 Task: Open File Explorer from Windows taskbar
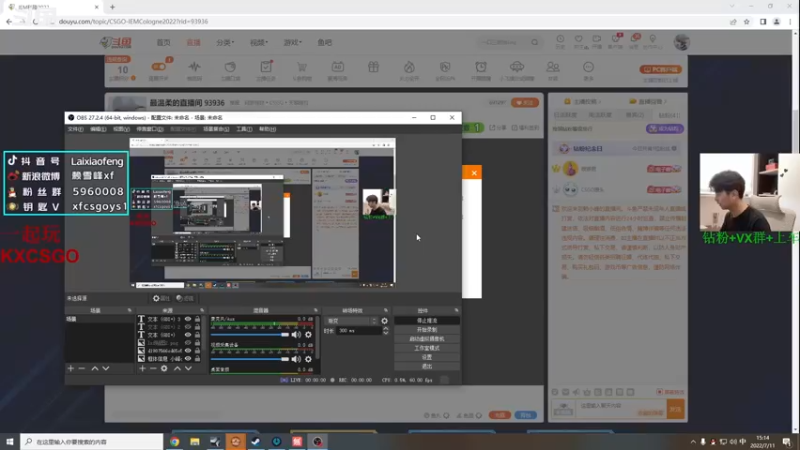click(195, 441)
